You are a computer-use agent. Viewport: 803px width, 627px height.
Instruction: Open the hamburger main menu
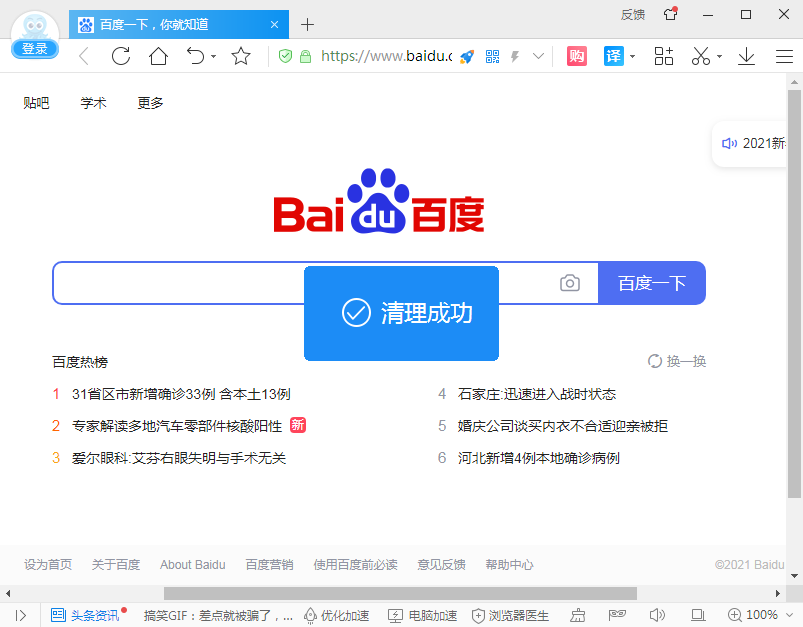(784, 56)
